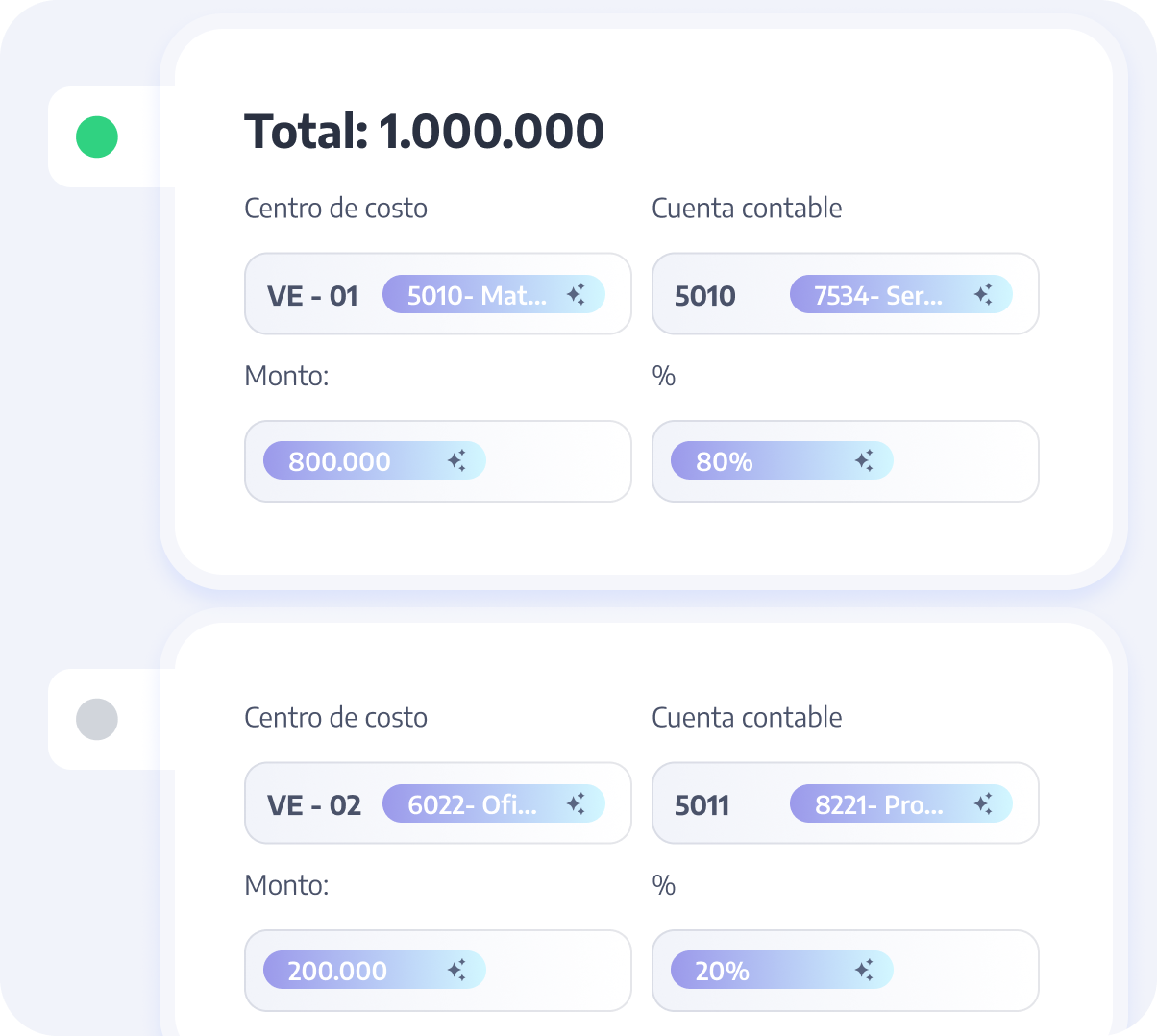Click sparkle icon on 800.000 amount chip

pyautogui.click(x=456, y=461)
